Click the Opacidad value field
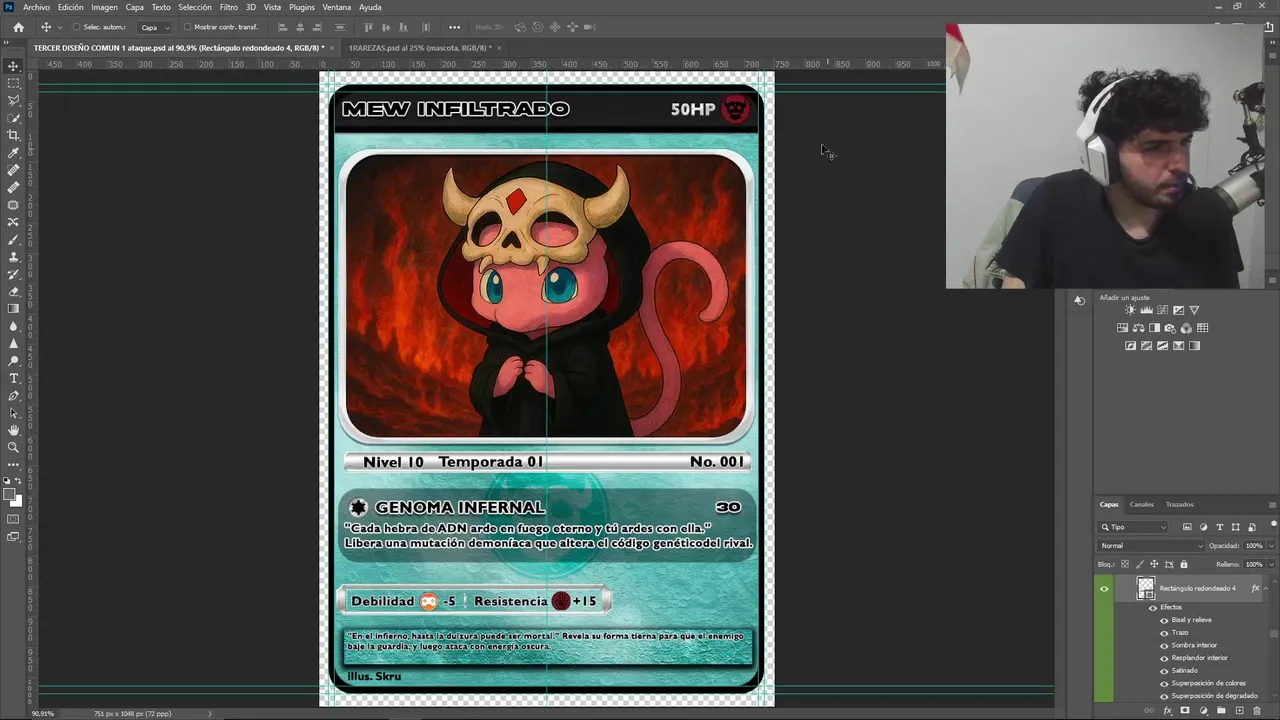 tap(1254, 546)
